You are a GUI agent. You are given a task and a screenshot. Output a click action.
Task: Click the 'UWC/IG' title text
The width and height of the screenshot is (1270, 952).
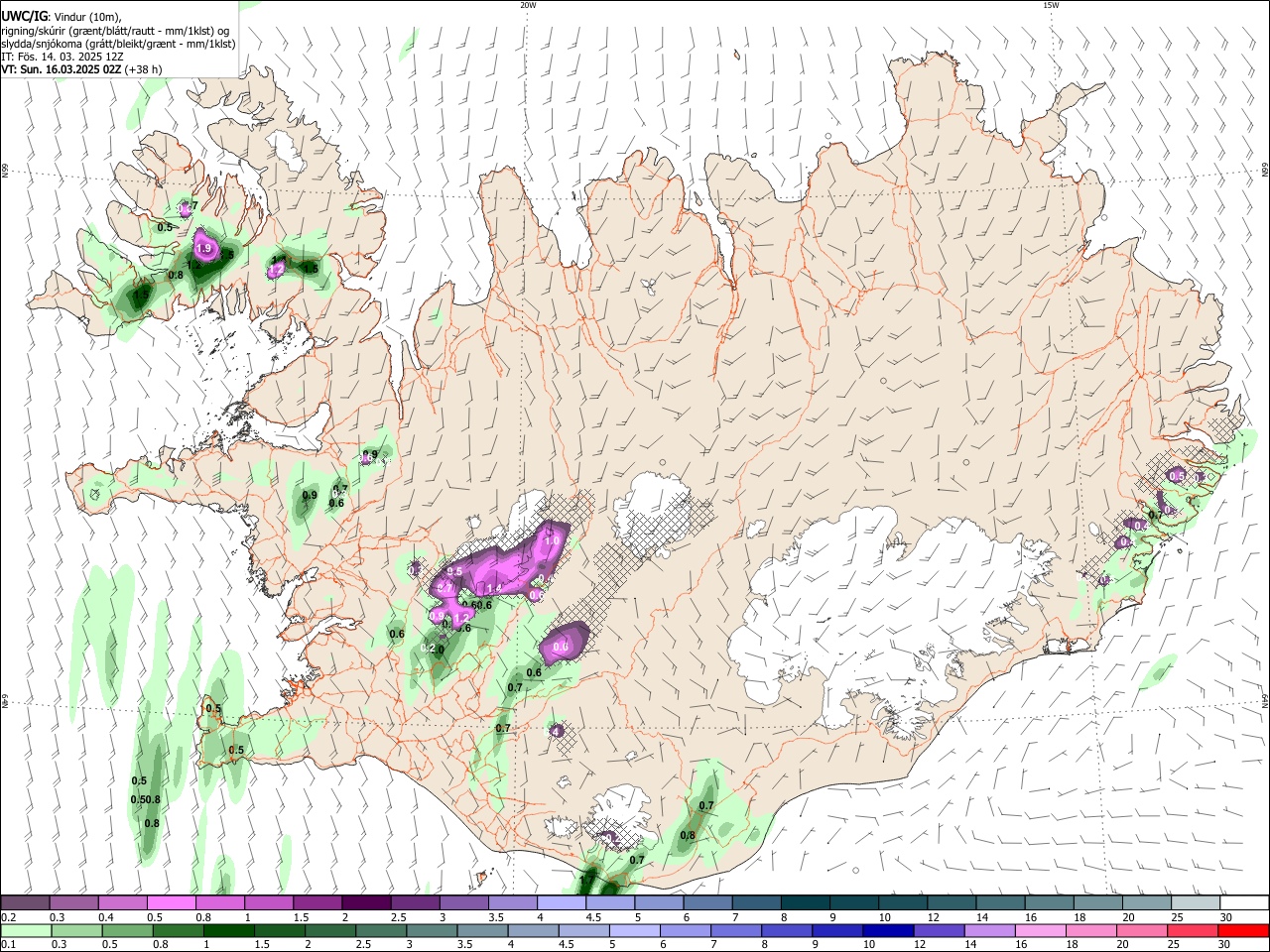(25, 16)
